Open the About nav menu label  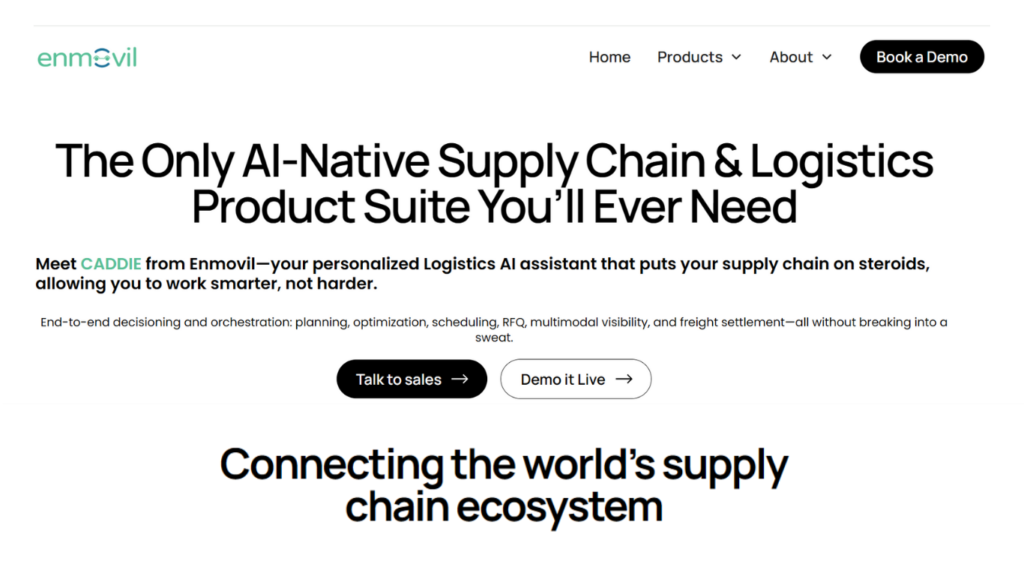point(790,57)
